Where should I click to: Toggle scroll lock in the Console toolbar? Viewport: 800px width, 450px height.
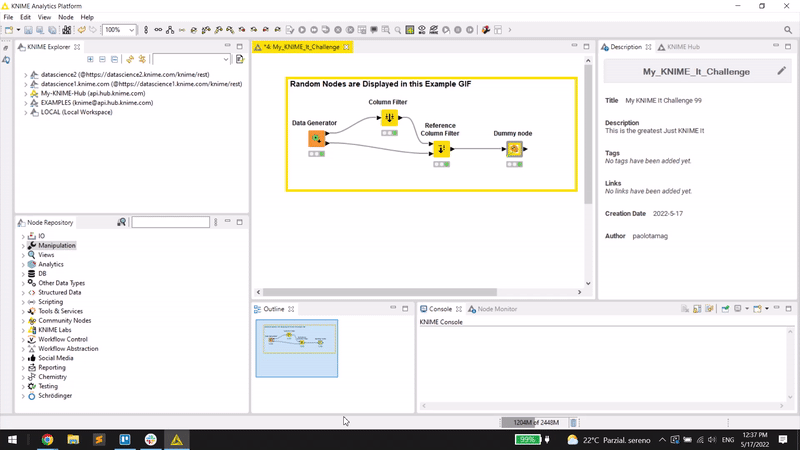point(697,309)
